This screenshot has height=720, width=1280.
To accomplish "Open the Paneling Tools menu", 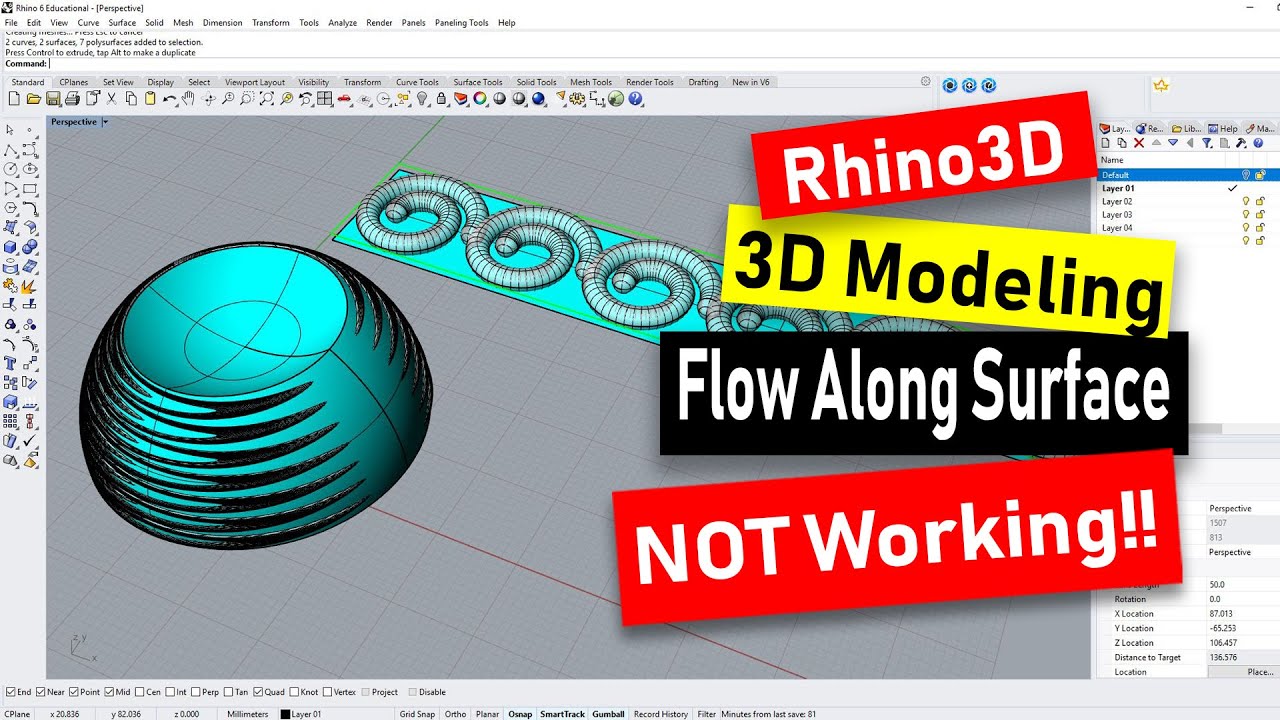I will coord(462,22).
